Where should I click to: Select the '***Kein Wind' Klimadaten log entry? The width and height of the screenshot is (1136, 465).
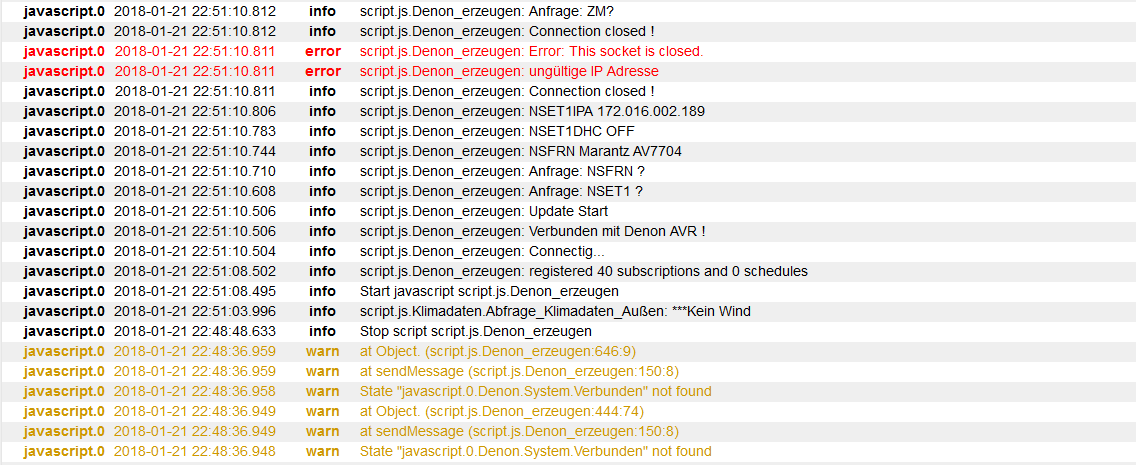[555, 311]
